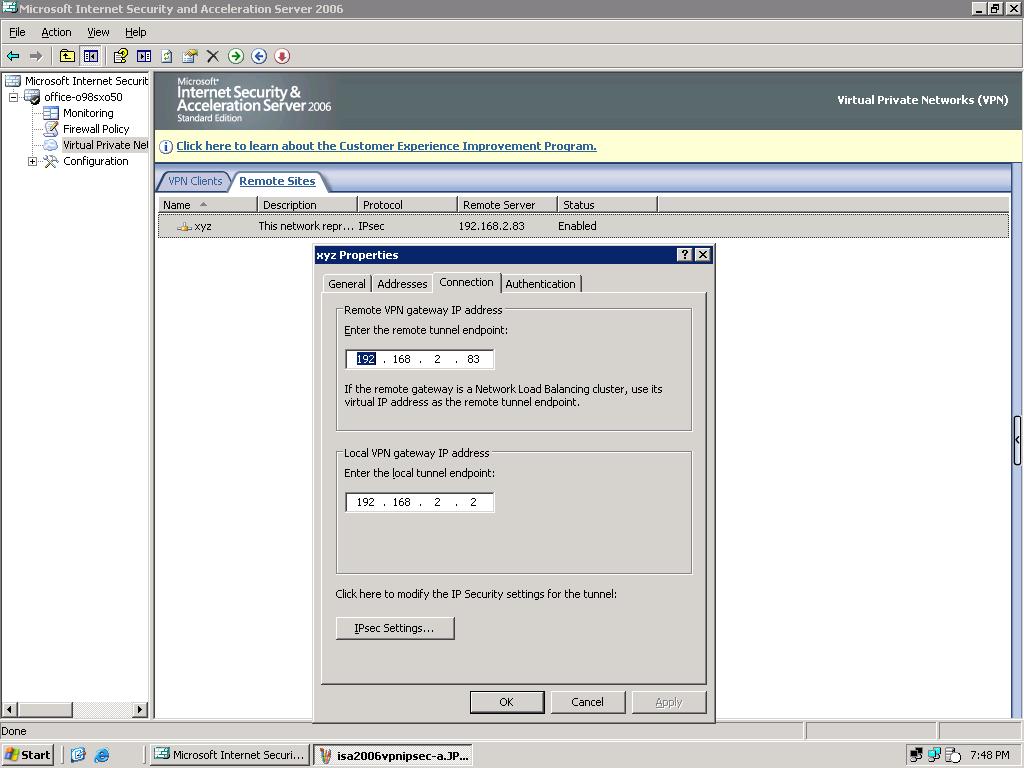Click the IPsec Settings... button

coord(394,628)
